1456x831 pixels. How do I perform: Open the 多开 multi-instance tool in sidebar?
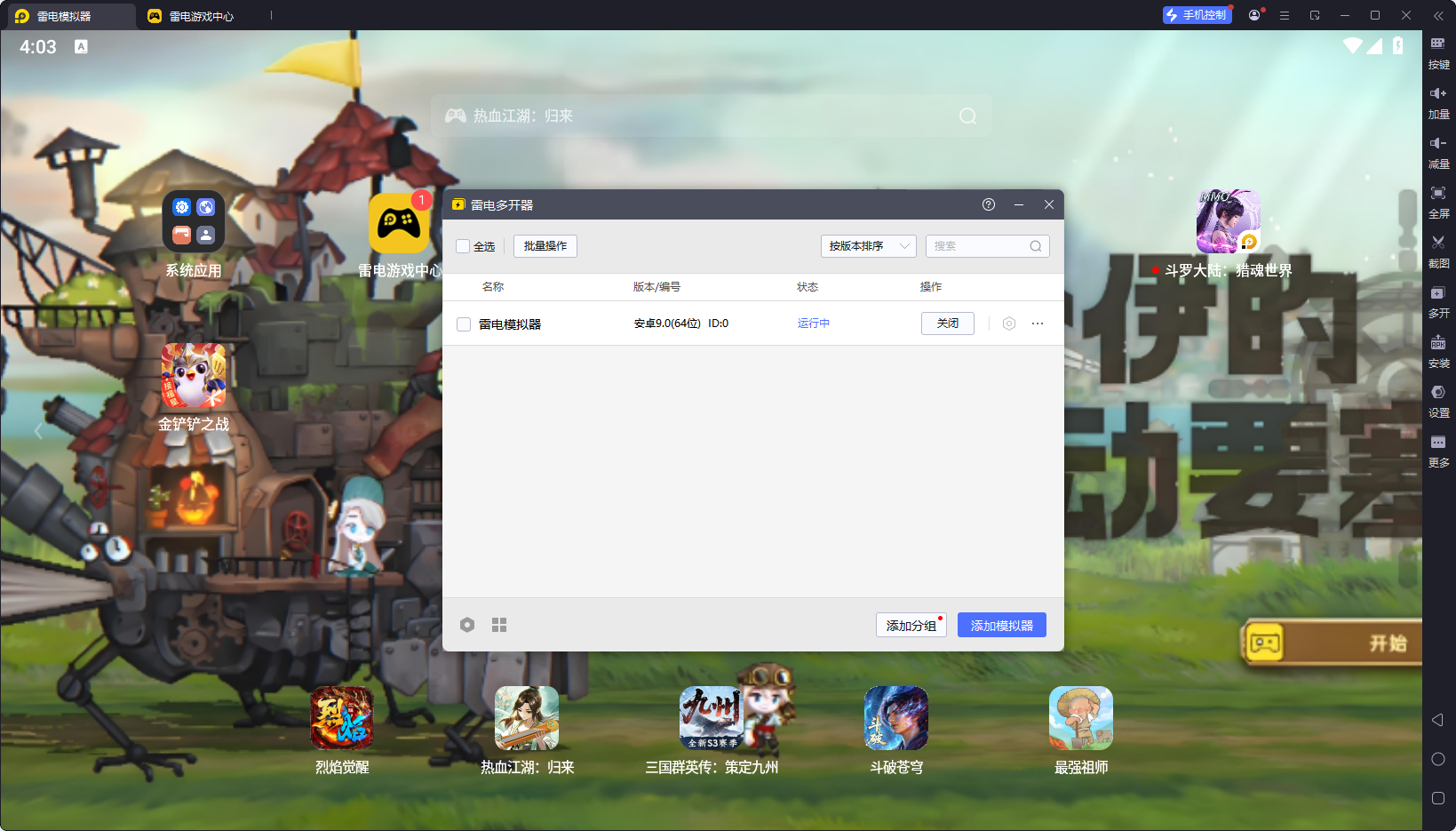click(x=1438, y=301)
